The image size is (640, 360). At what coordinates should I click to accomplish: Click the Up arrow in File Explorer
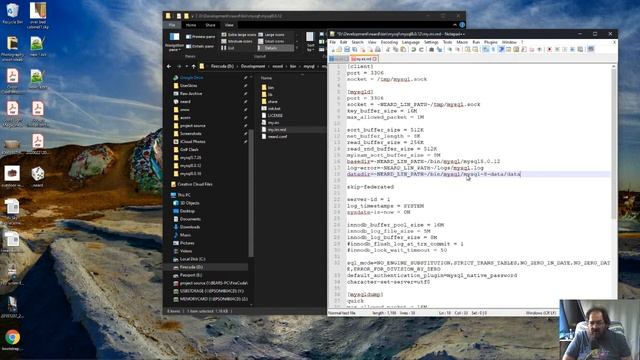(193, 66)
